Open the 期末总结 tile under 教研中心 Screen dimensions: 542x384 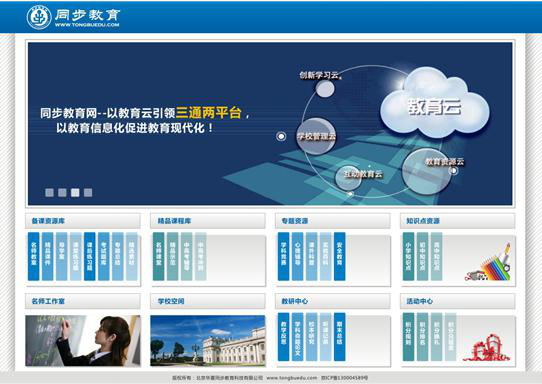339,337
